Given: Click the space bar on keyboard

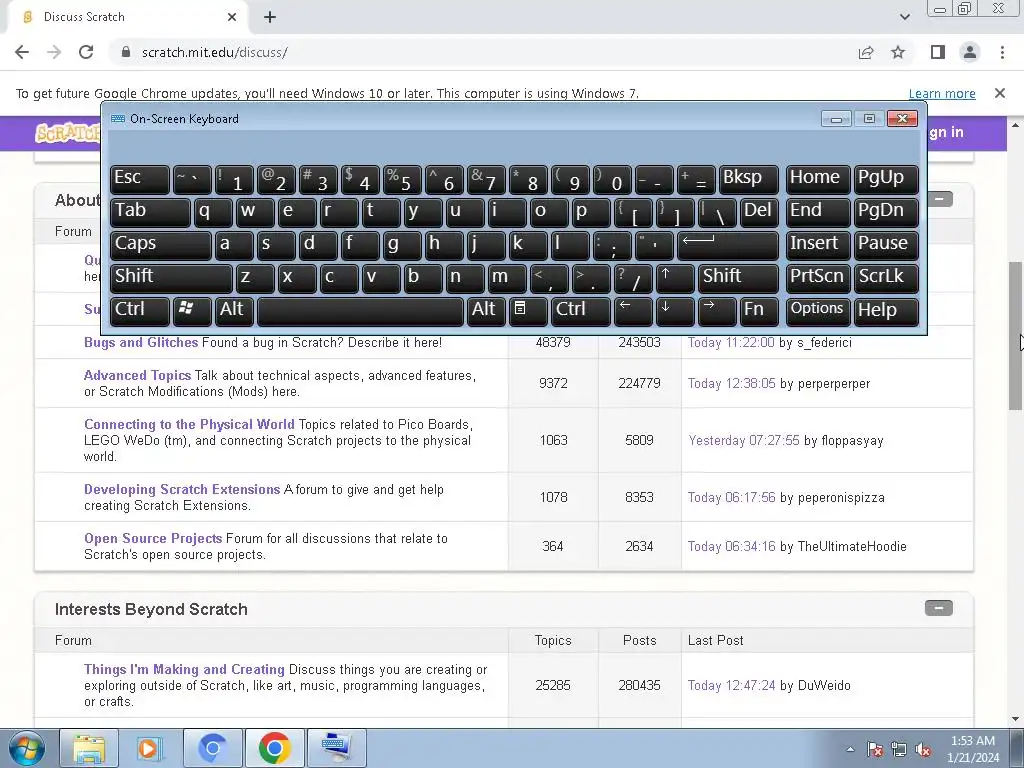Looking at the screenshot, I should pyautogui.click(x=360, y=310).
